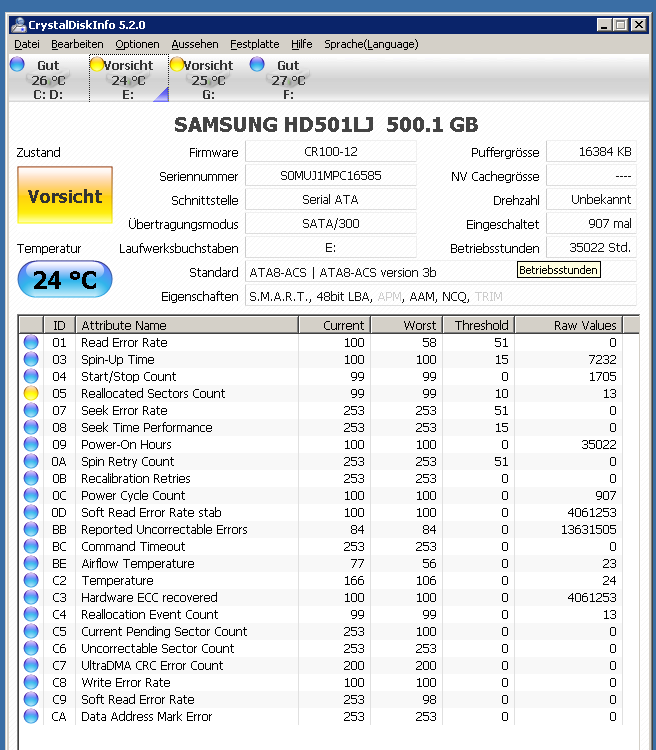
Task: Click the yellow status icon for Reallocated Sectors Count
Action: coord(31,393)
